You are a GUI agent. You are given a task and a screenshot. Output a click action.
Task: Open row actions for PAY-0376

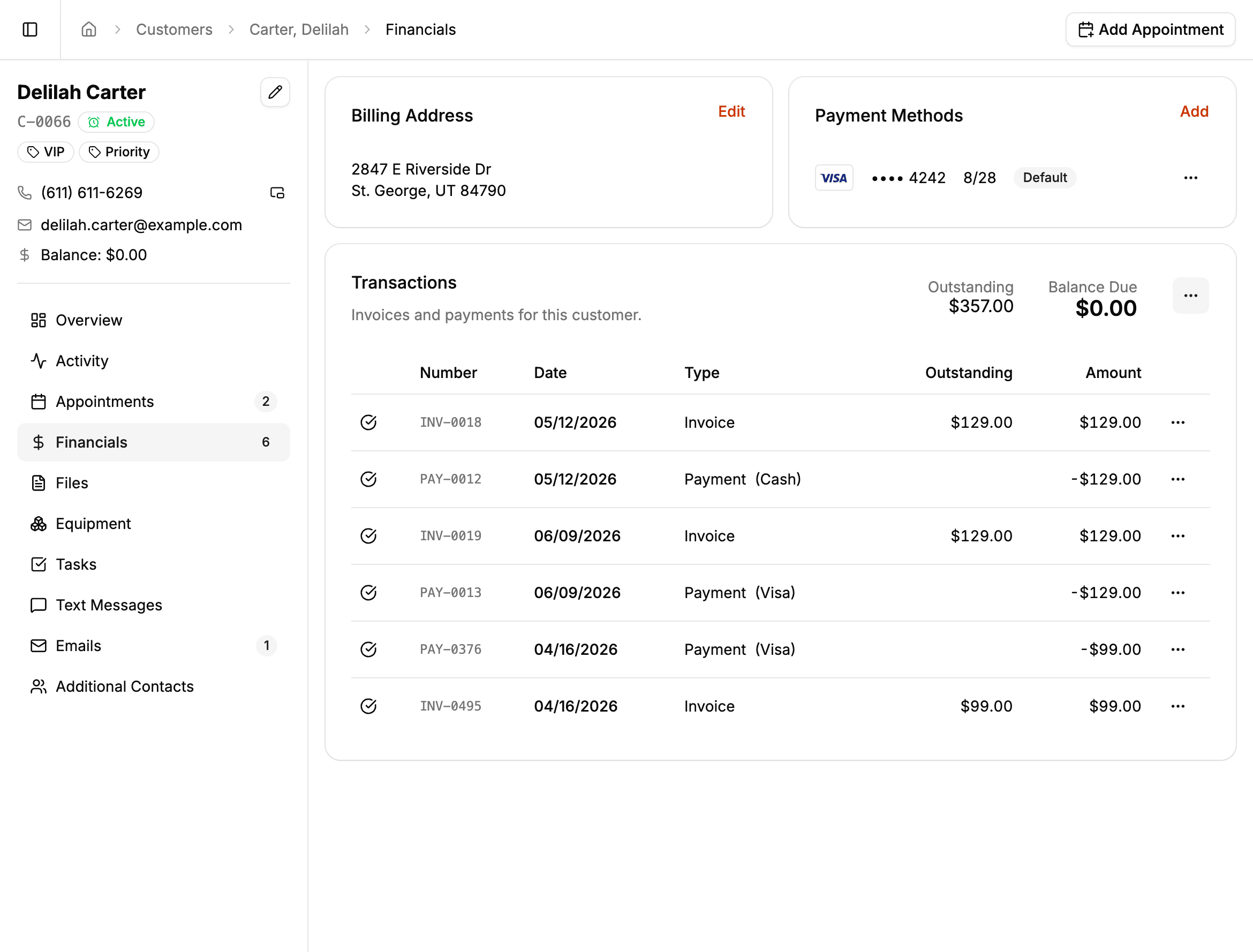[1177, 649]
